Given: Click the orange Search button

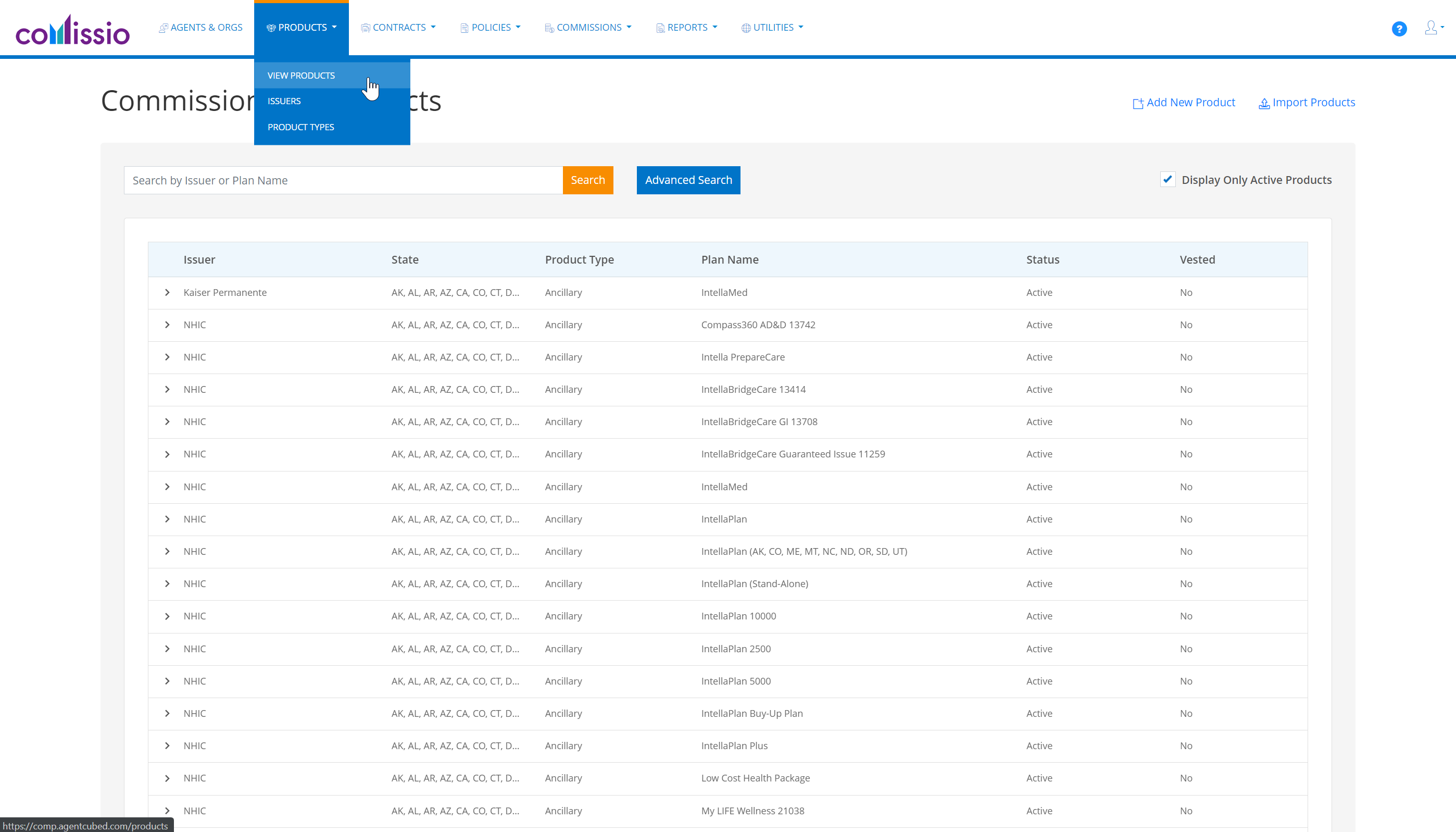Looking at the screenshot, I should coord(588,180).
